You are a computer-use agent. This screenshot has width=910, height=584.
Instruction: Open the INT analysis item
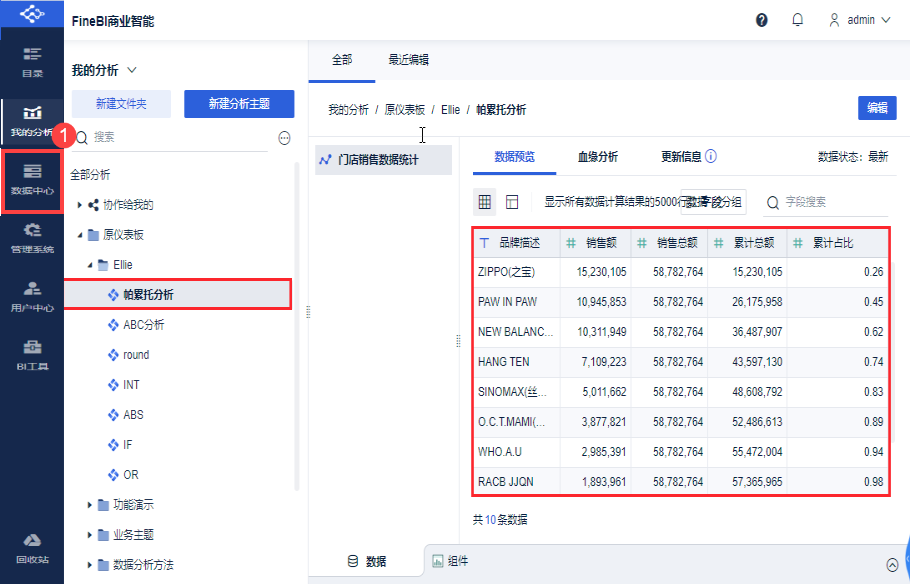coord(131,385)
